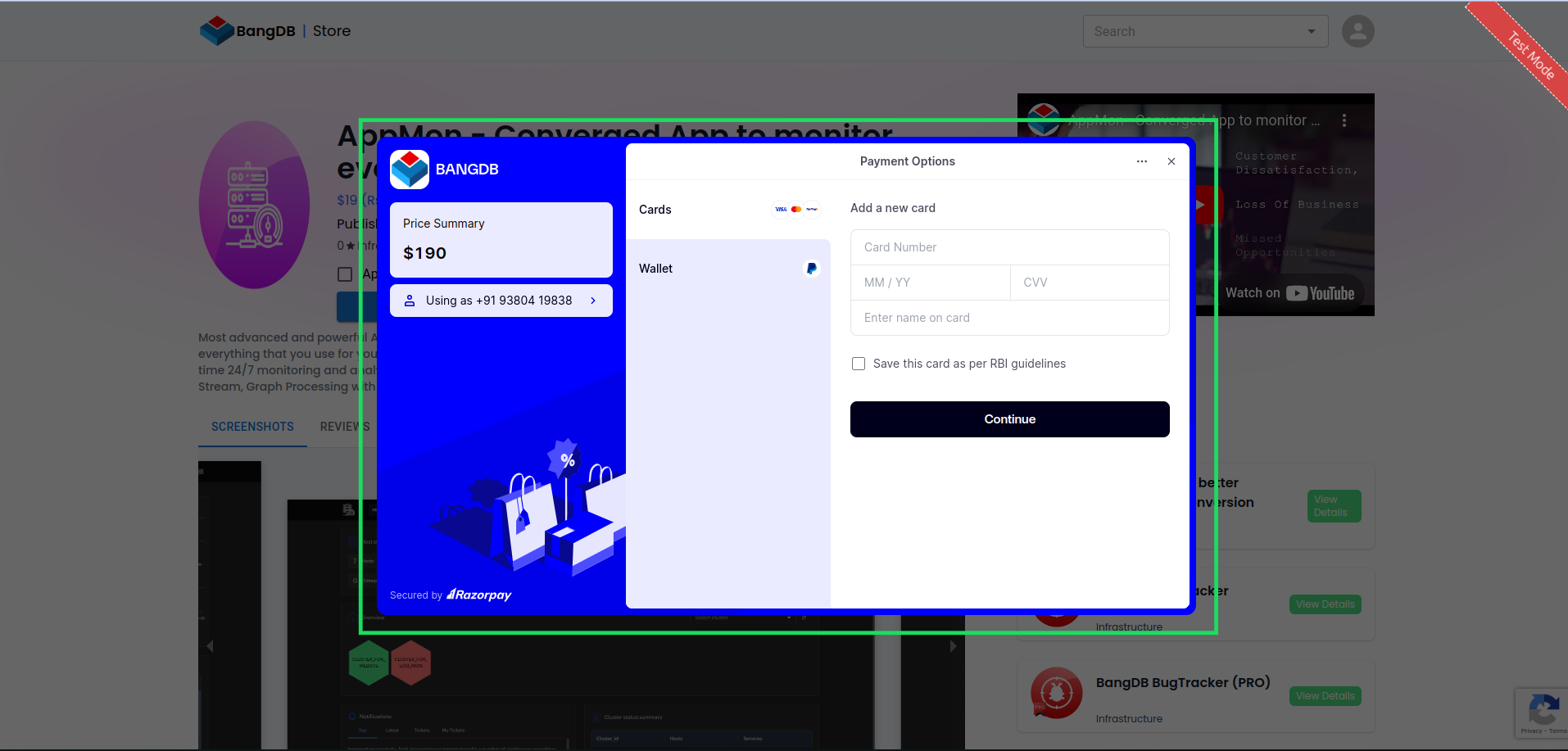
Task: Click the top green View Details button
Action: pos(1334,506)
